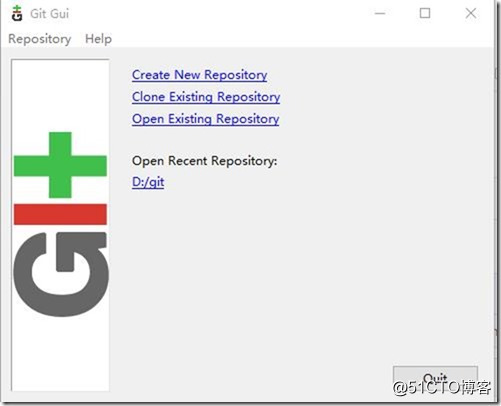Minimize the Git Gui window
501x406 pixels.
[x=380, y=14]
